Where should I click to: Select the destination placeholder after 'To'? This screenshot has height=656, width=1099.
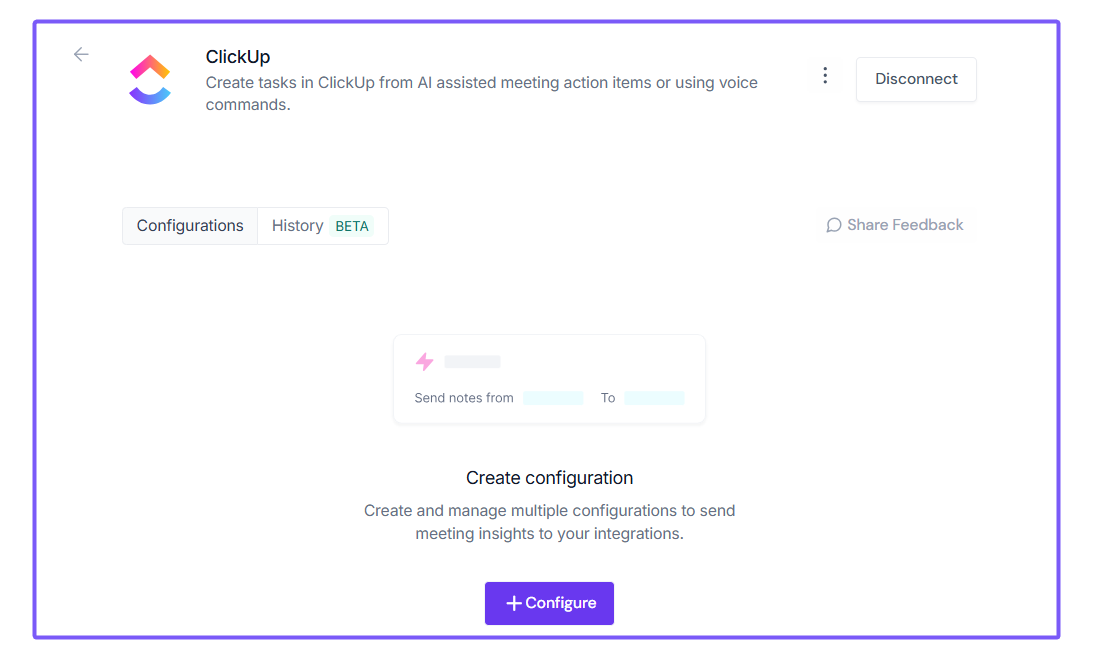(654, 398)
